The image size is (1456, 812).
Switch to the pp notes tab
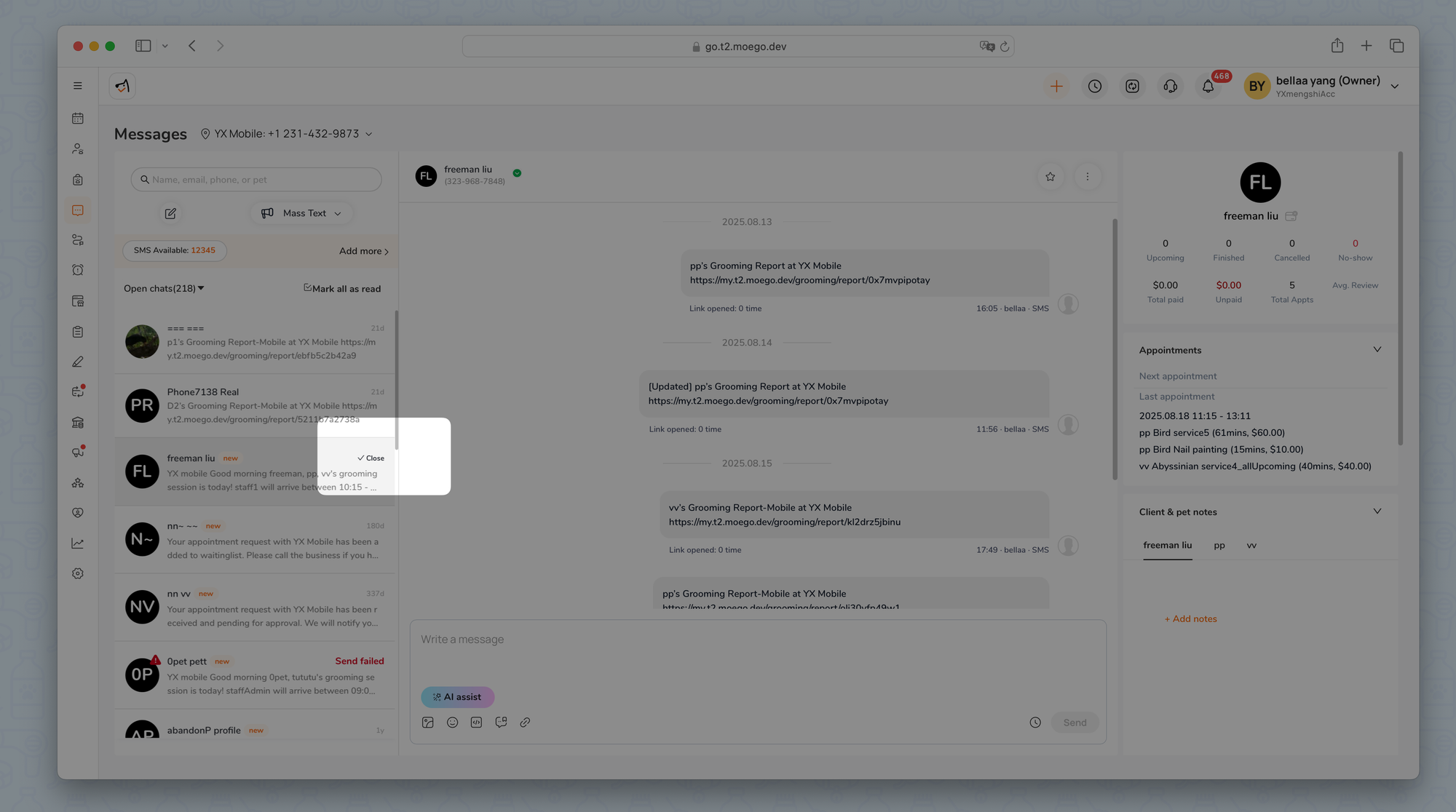pos(1219,546)
